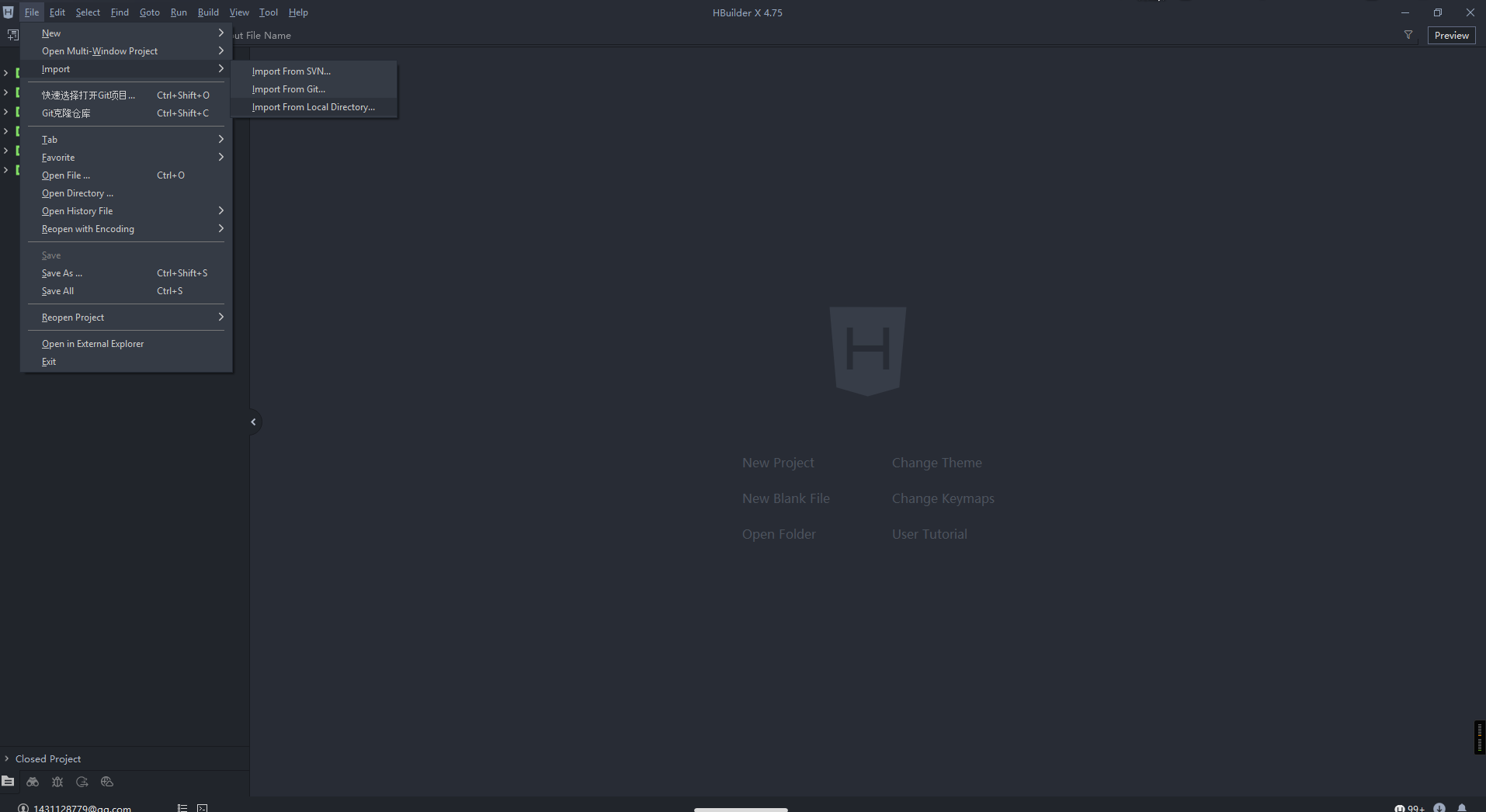
Task: Click the editor minimap scrollbar handle
Action: pyautogui.click(x=1480, y=737)
